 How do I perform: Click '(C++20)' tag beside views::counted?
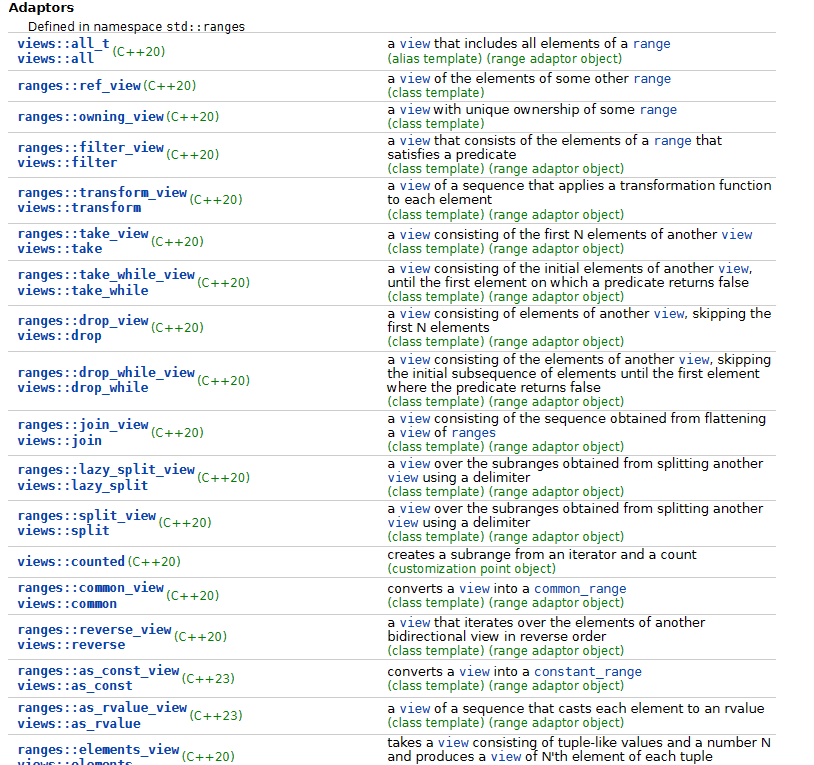(154, 562)
